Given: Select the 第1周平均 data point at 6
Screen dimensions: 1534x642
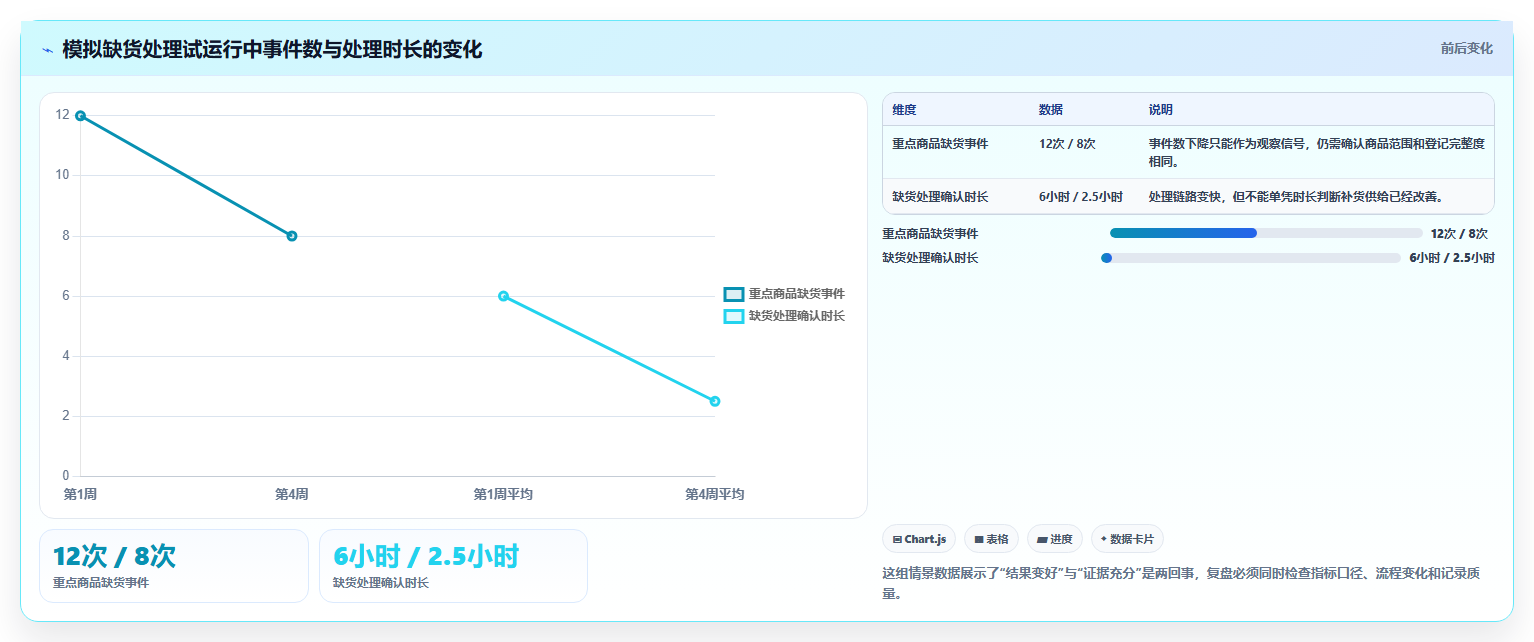Looking at the screenshot, I should point(503,296).
